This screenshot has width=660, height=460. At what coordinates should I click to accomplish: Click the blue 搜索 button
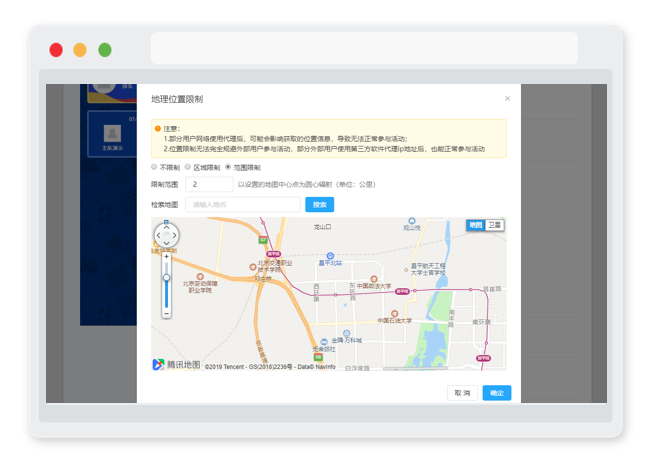[x=319, y=205]
